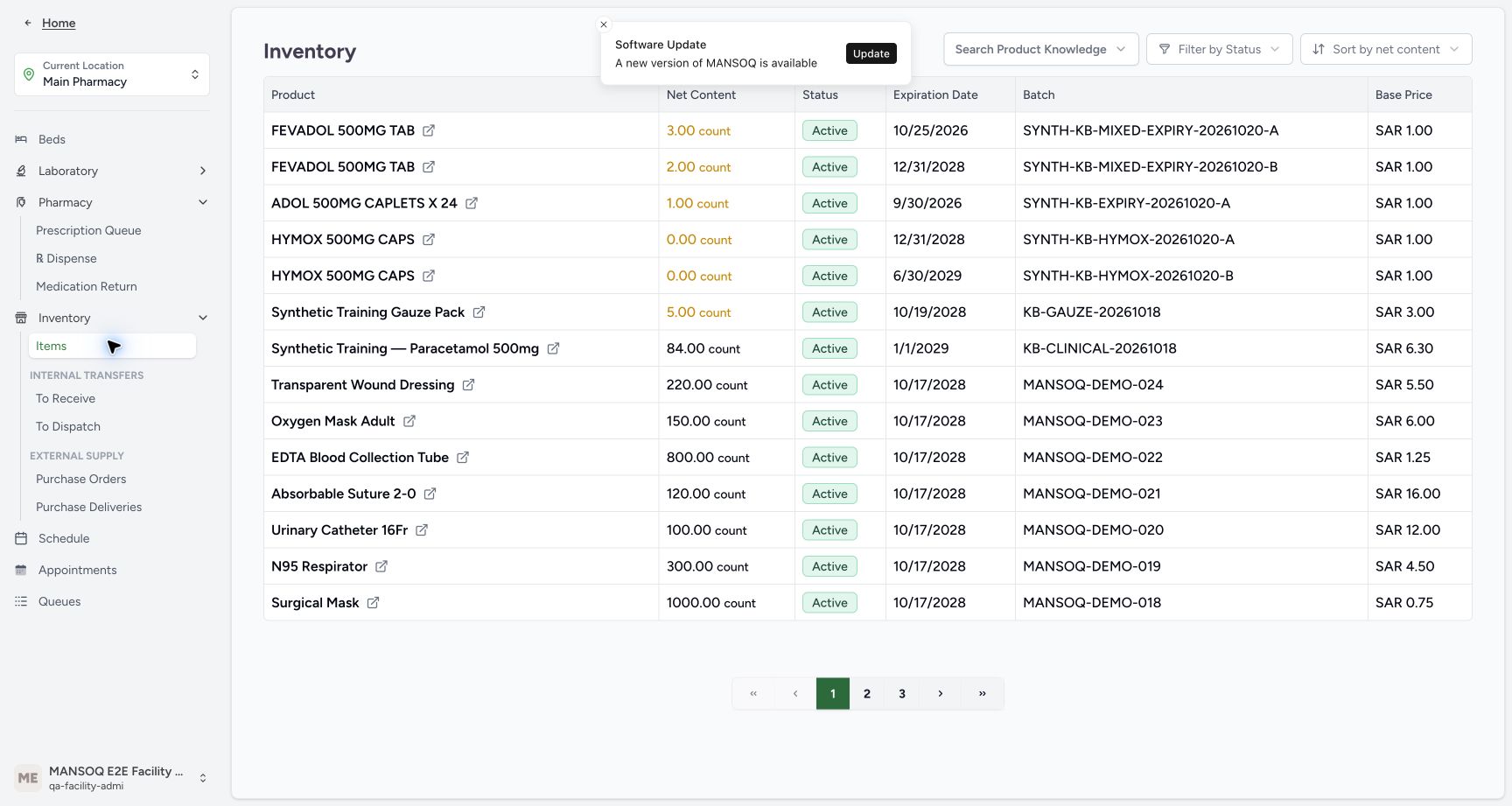Open link icon beside Absorbable Suture 2-0
This screenshot has width=1512, height=806.
coord(430,494)
